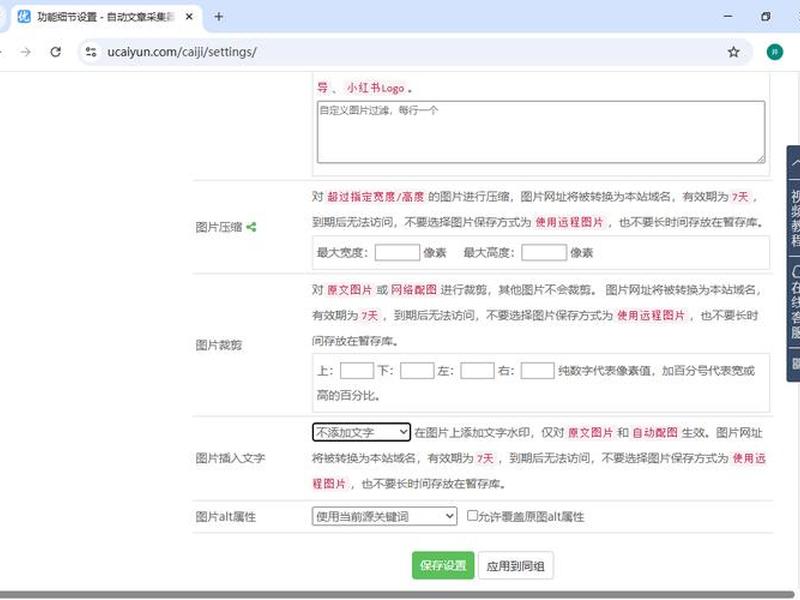Click the 上 crop value input
Screen dimensions: 800x600
point(357,370)
